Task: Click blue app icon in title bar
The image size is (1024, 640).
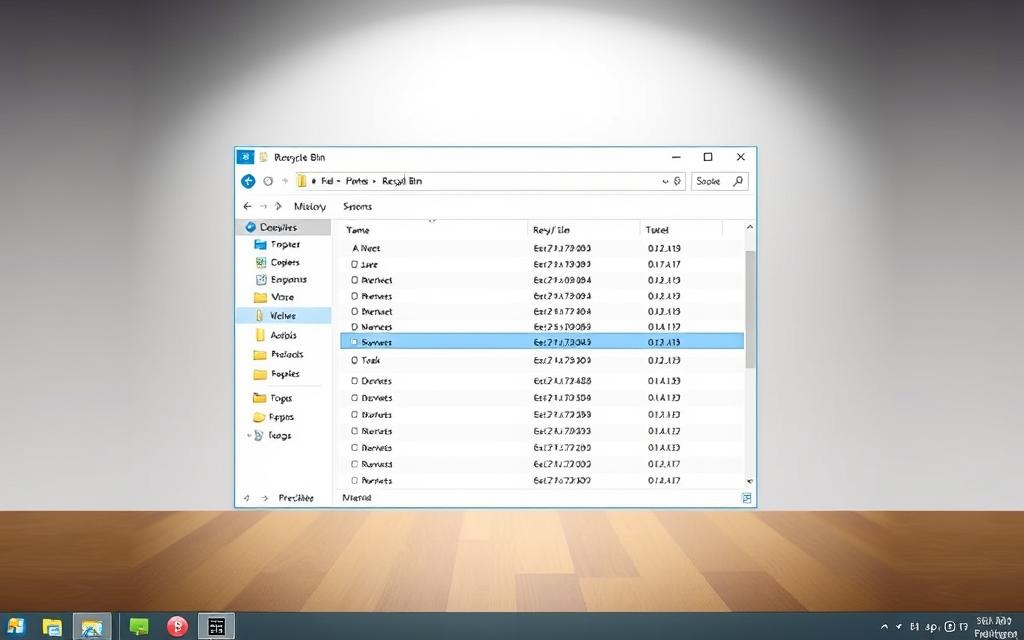Action: point(245,157)
